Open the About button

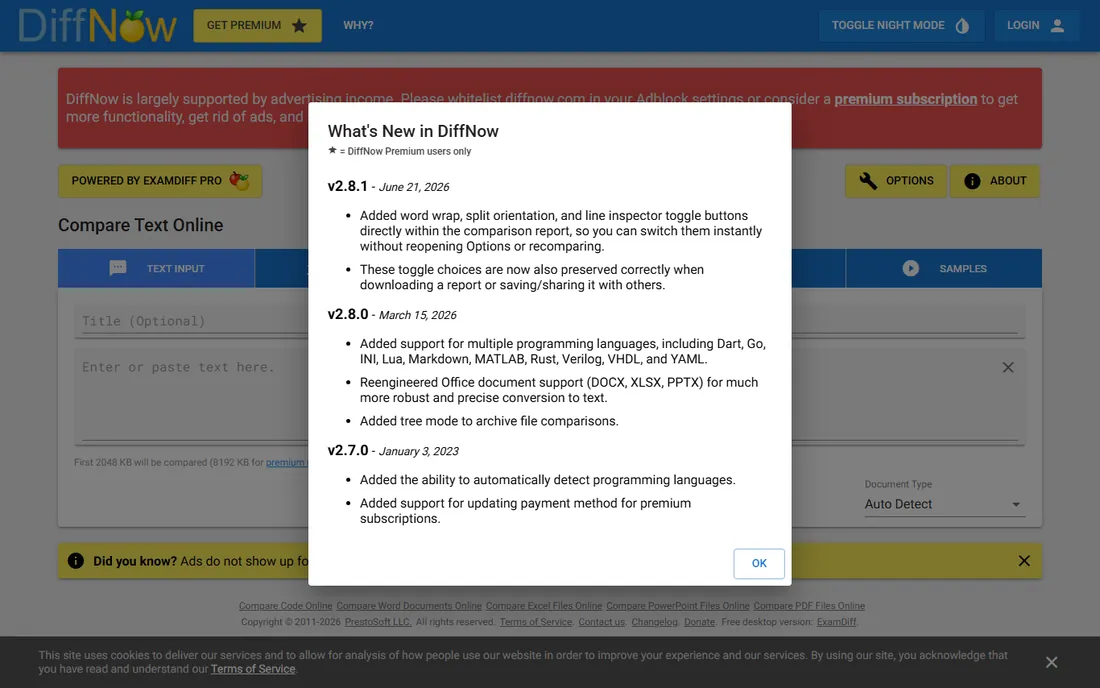click(x=995, y=181)
